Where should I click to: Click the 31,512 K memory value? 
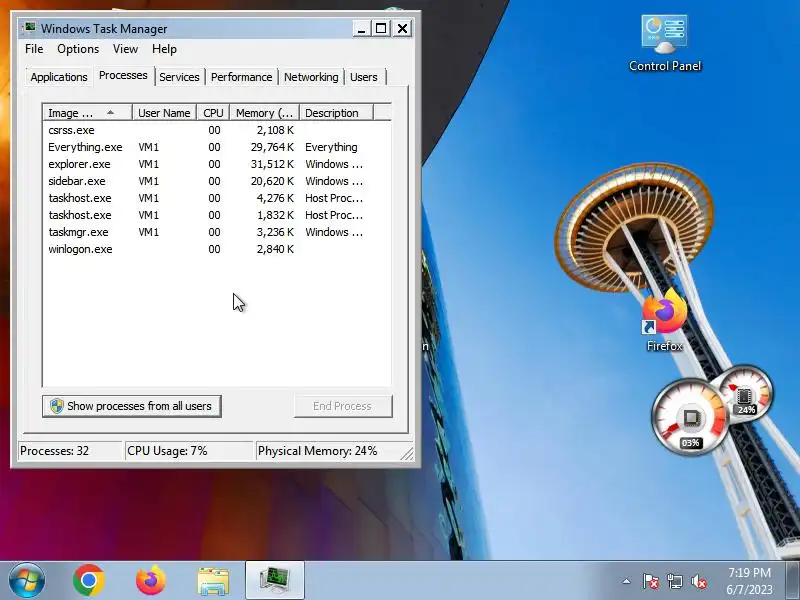pyautogui.click(x=272, y=164)
